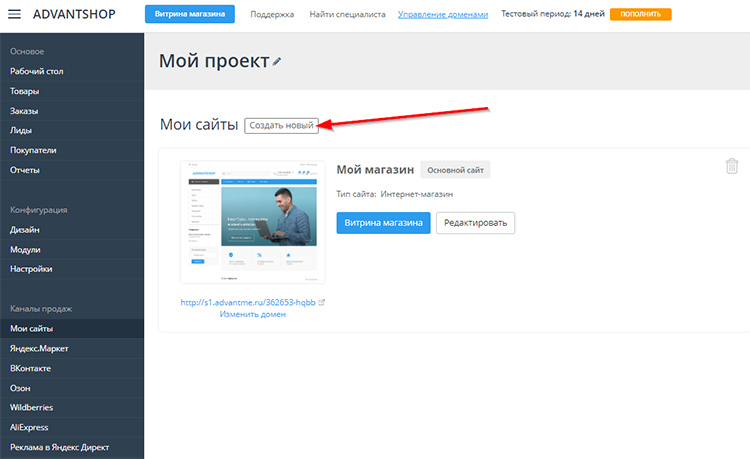Screen dimensions: 750x459
Task: Open Витрина магазина in the site card
Action: pyautogui.click(x=383, y=222)
